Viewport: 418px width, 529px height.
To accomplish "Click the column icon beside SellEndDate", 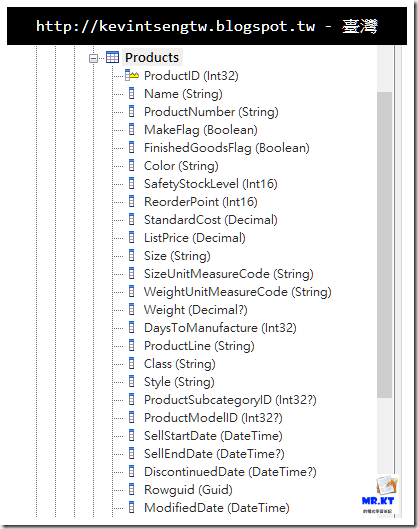I will tap(132, 453).
